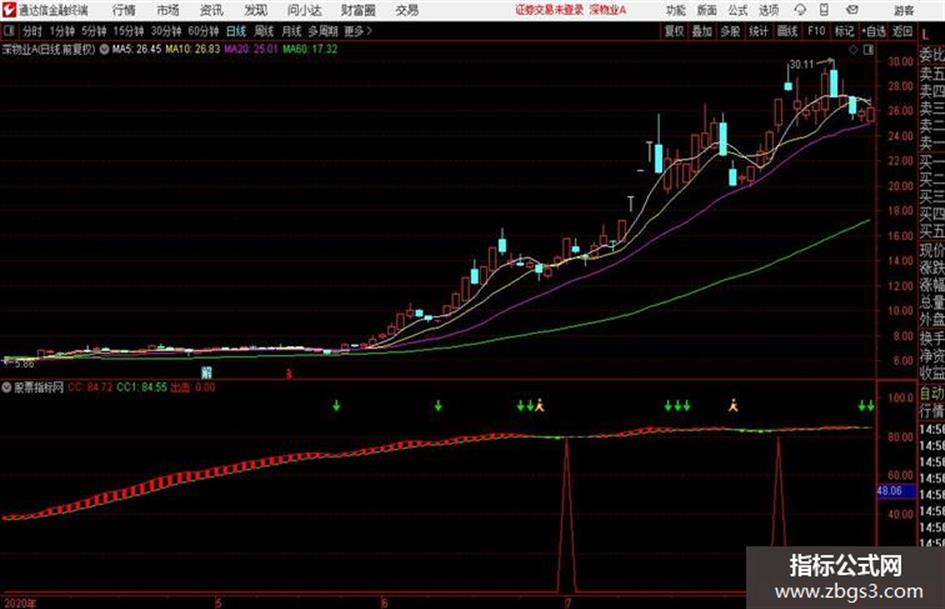Viewport: 945px width, 609px height.
Task: Click the 深物业A stock name link
Action: click(x=608, y=10)
